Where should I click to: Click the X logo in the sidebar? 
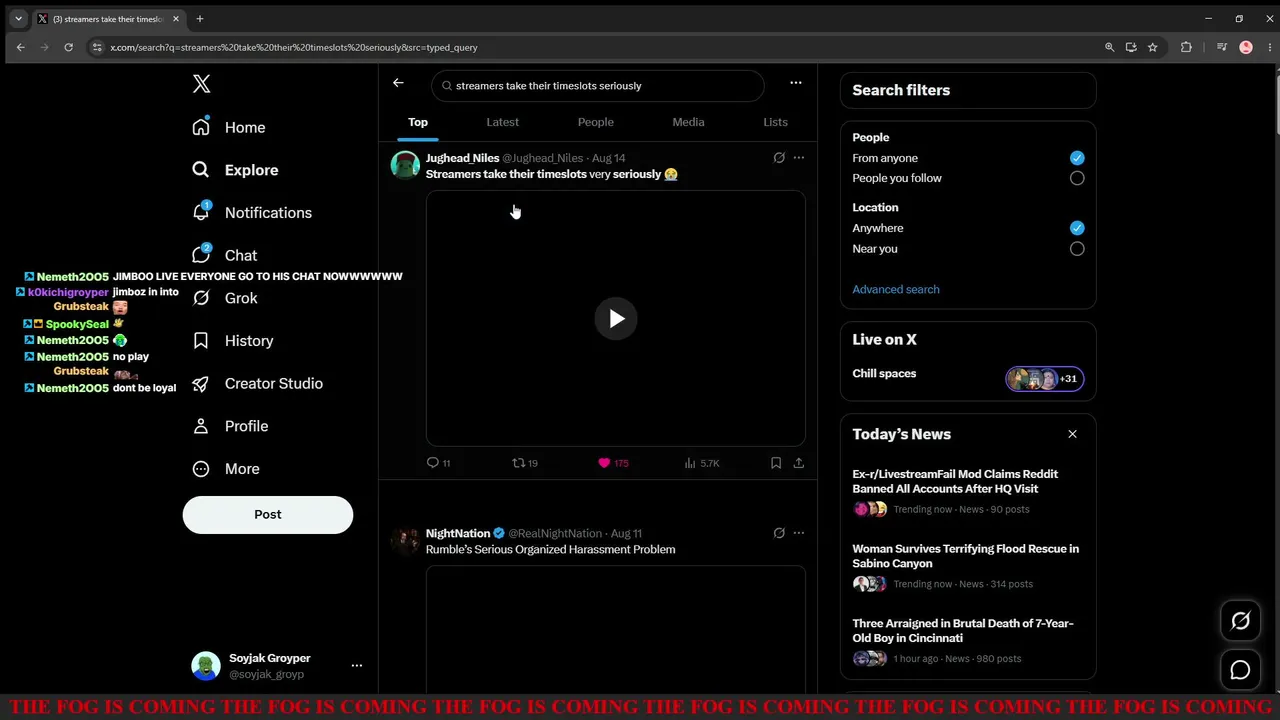click(201, 84)
